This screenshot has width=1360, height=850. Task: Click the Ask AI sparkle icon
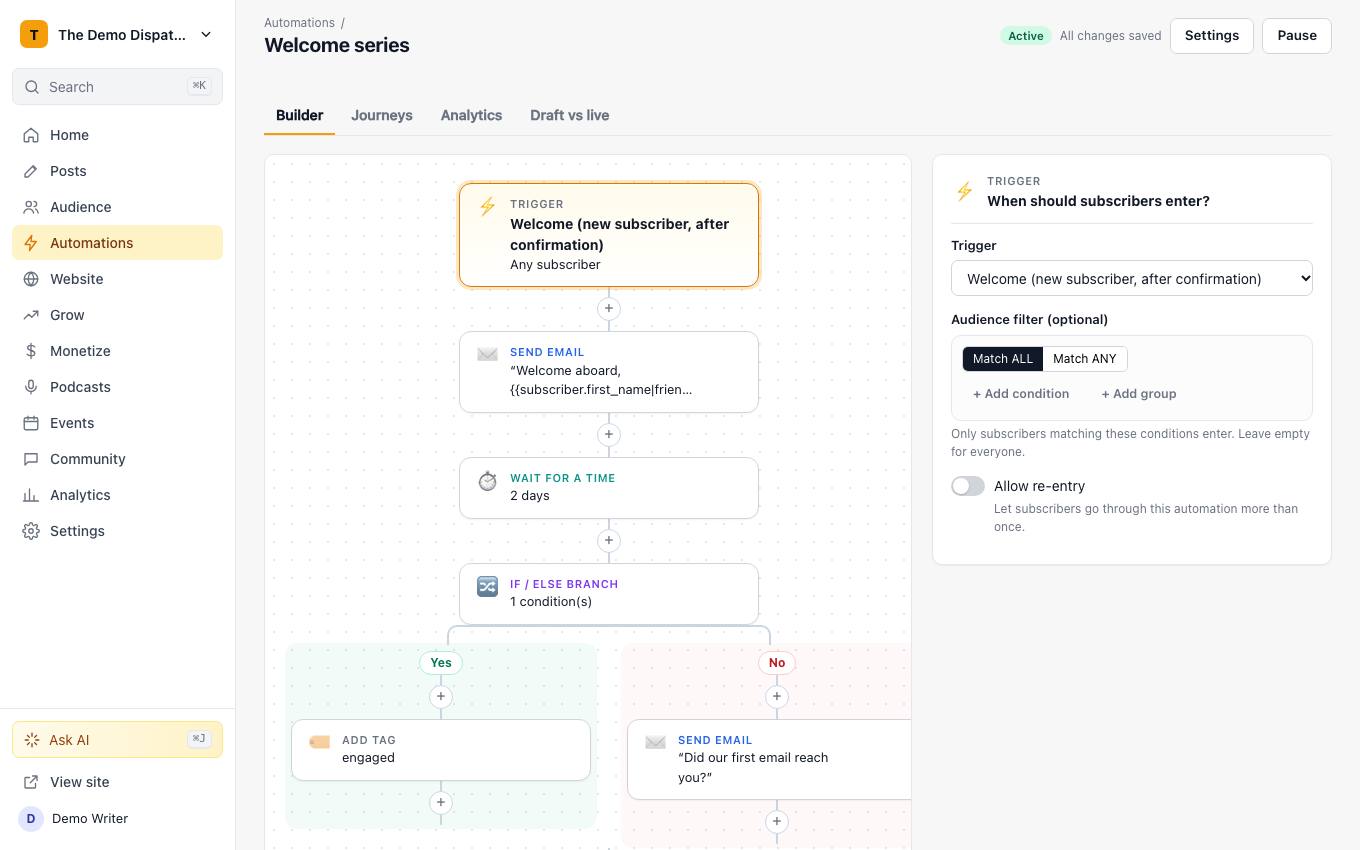point(32,740)
